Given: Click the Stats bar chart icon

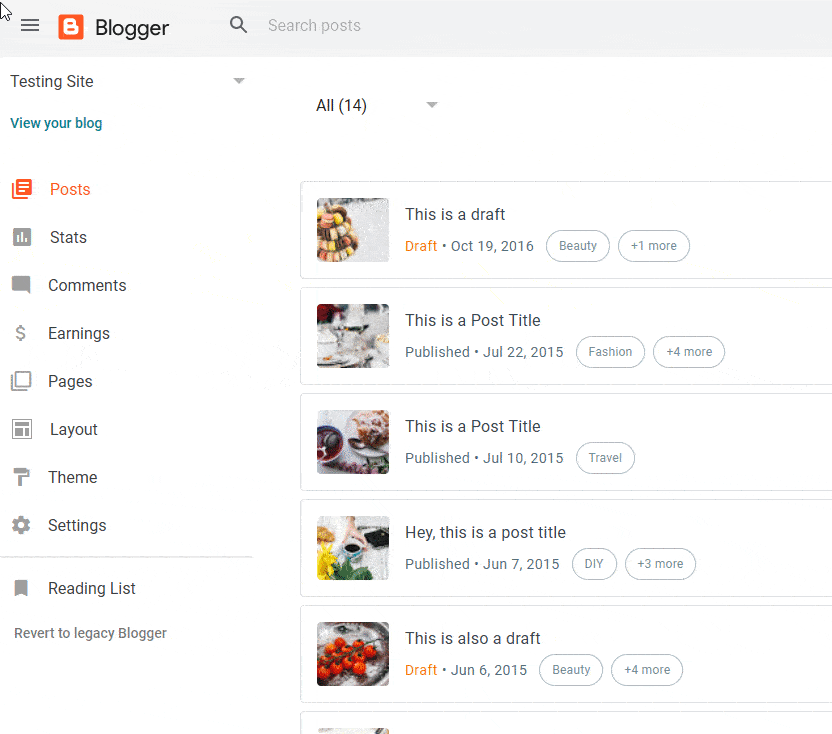Looking at the screenshot, I should click(22, 237).
